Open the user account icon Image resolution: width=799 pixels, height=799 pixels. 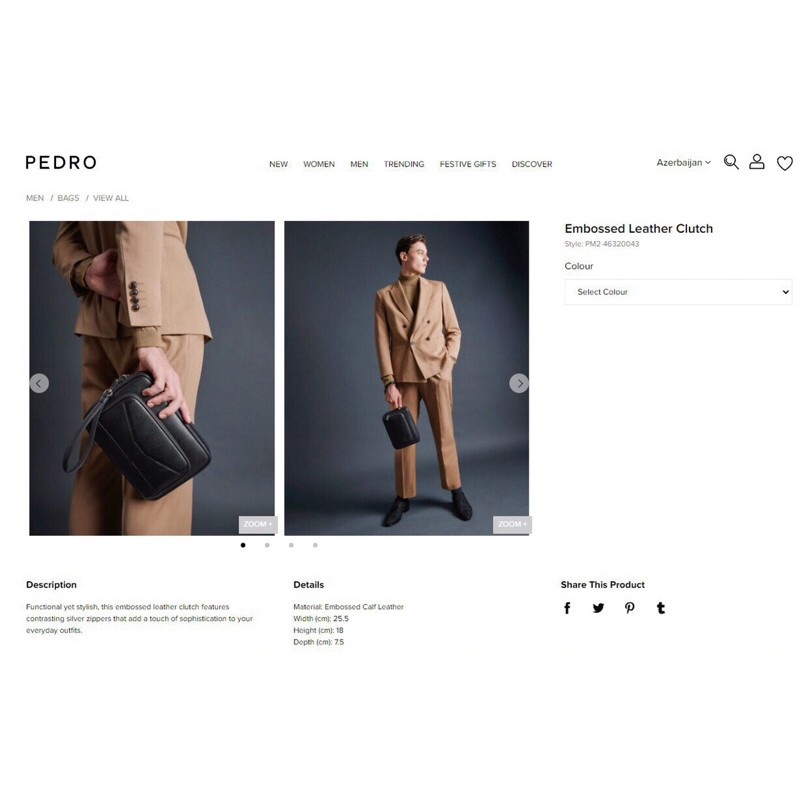pyautogui.click(x=757, y=162)
